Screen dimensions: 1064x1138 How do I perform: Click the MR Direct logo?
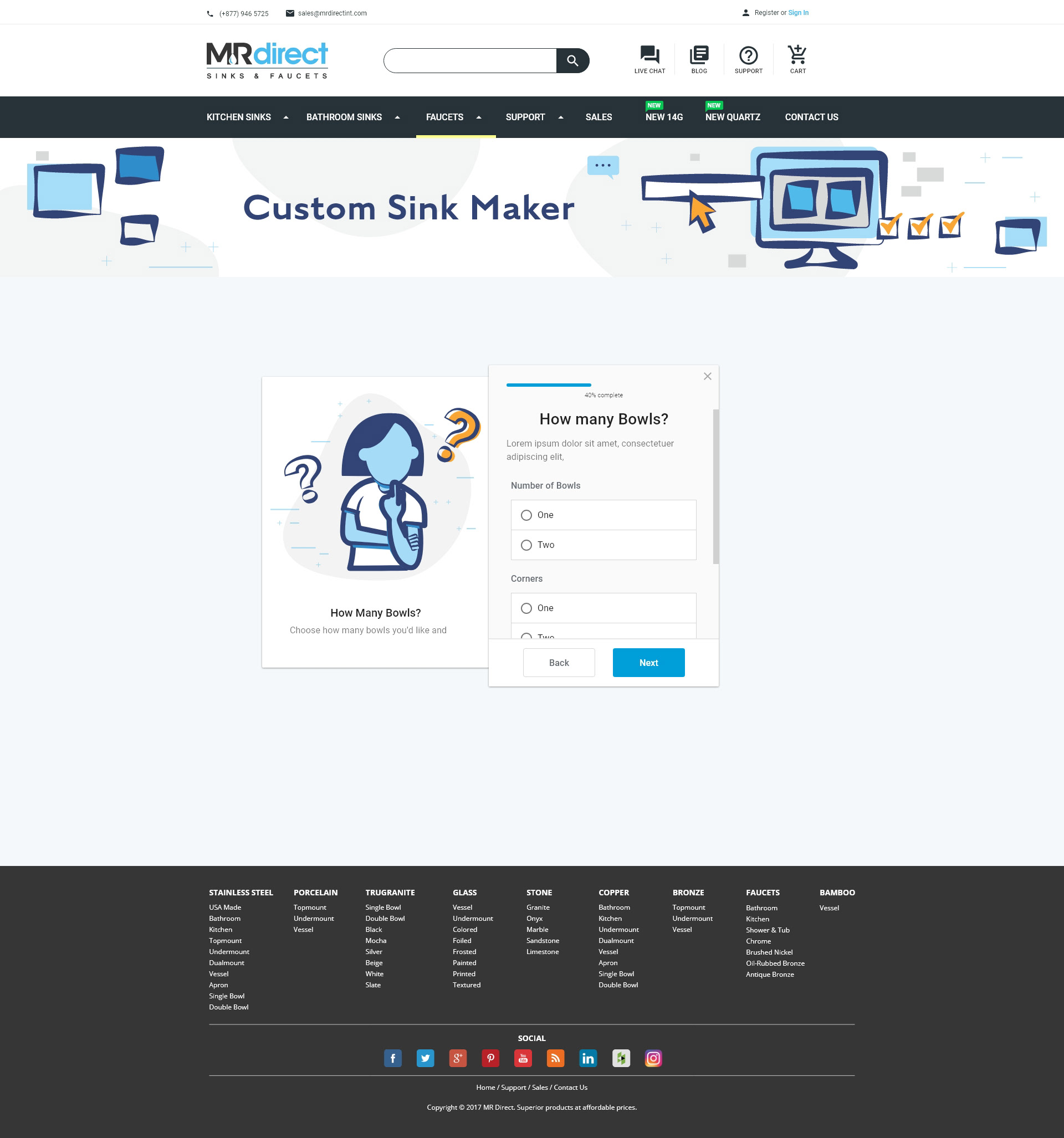click(x=267, y=60)
